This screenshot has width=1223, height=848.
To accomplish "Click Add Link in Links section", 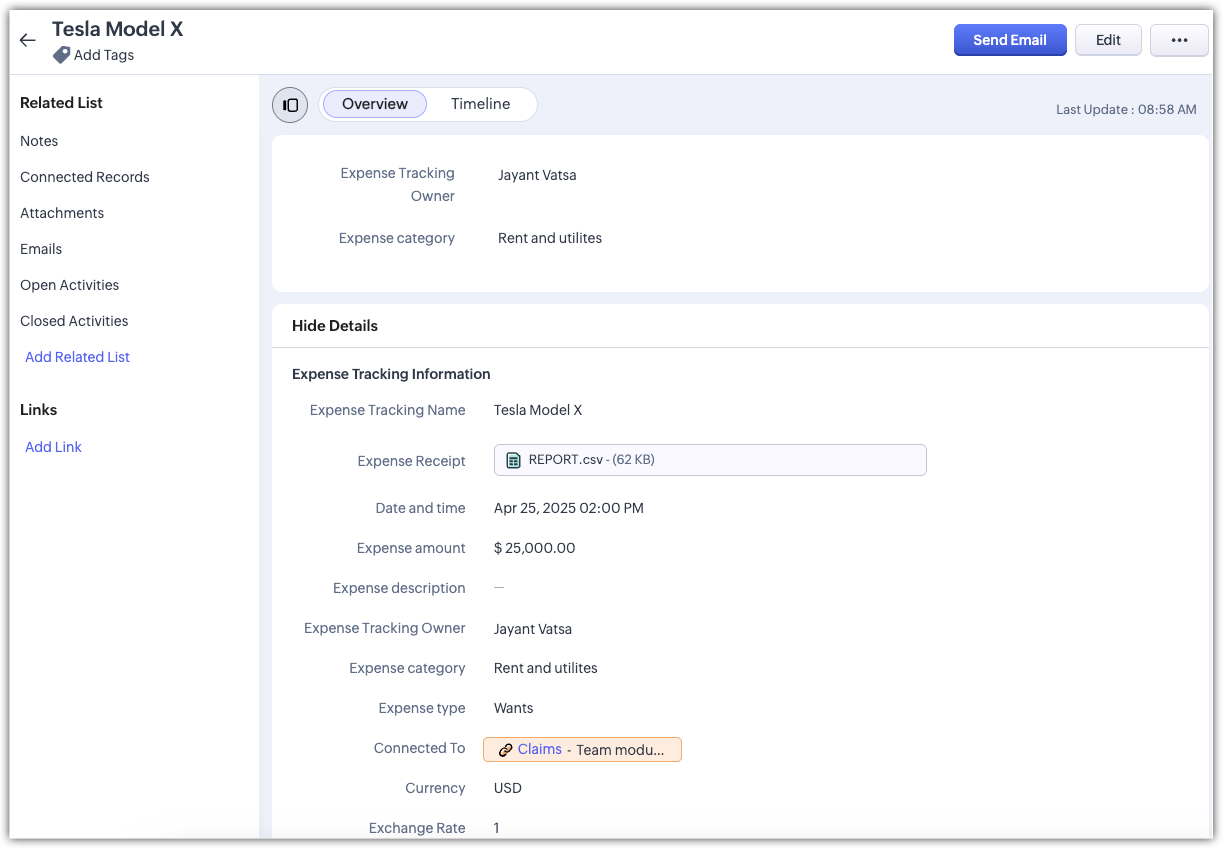I will tap(53, 447).
